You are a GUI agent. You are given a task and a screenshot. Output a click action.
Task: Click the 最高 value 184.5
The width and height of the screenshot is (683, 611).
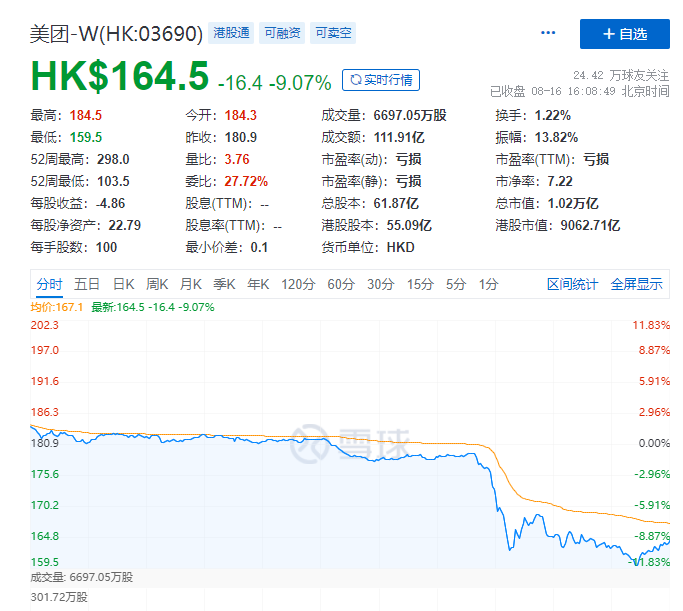pyautogui.click(x=86, y=115)
